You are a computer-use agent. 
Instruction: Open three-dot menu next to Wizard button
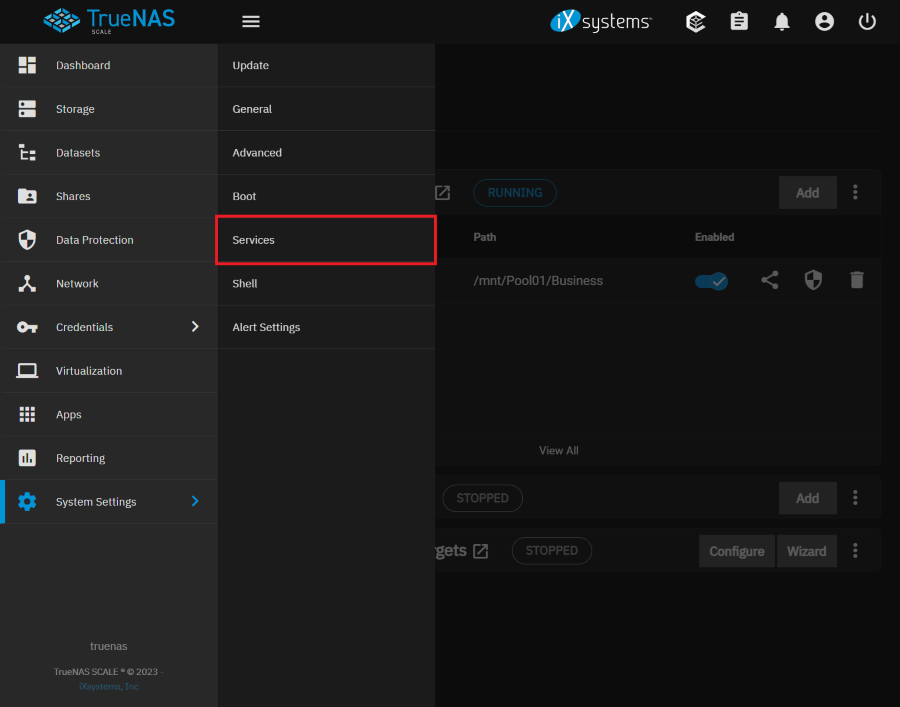[x=855, y=551]
